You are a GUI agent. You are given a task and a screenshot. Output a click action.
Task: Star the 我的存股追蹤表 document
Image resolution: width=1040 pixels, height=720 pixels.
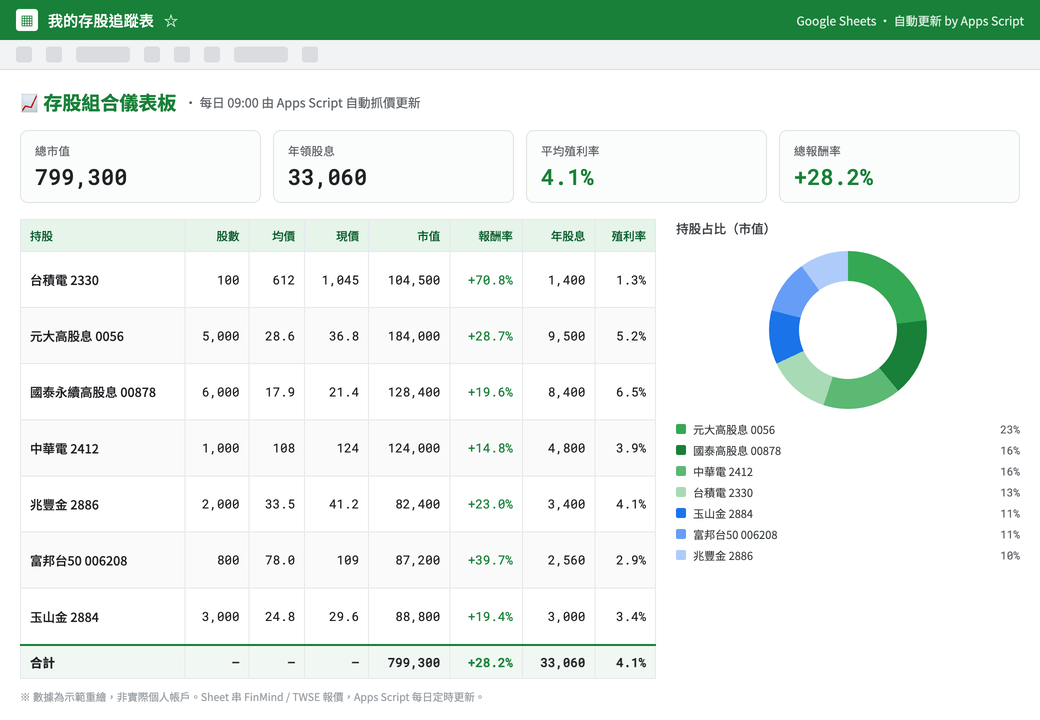click(171, 21)
